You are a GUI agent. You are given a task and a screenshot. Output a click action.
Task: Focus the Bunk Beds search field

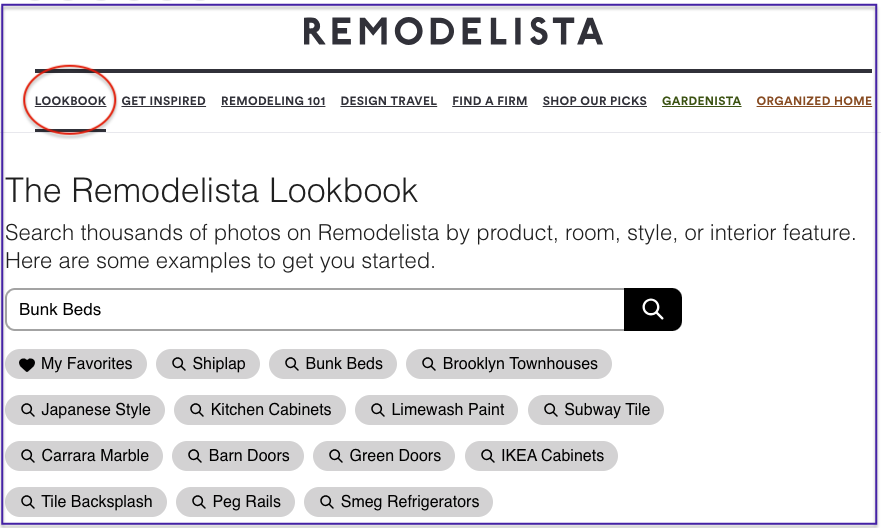(315, 309)
